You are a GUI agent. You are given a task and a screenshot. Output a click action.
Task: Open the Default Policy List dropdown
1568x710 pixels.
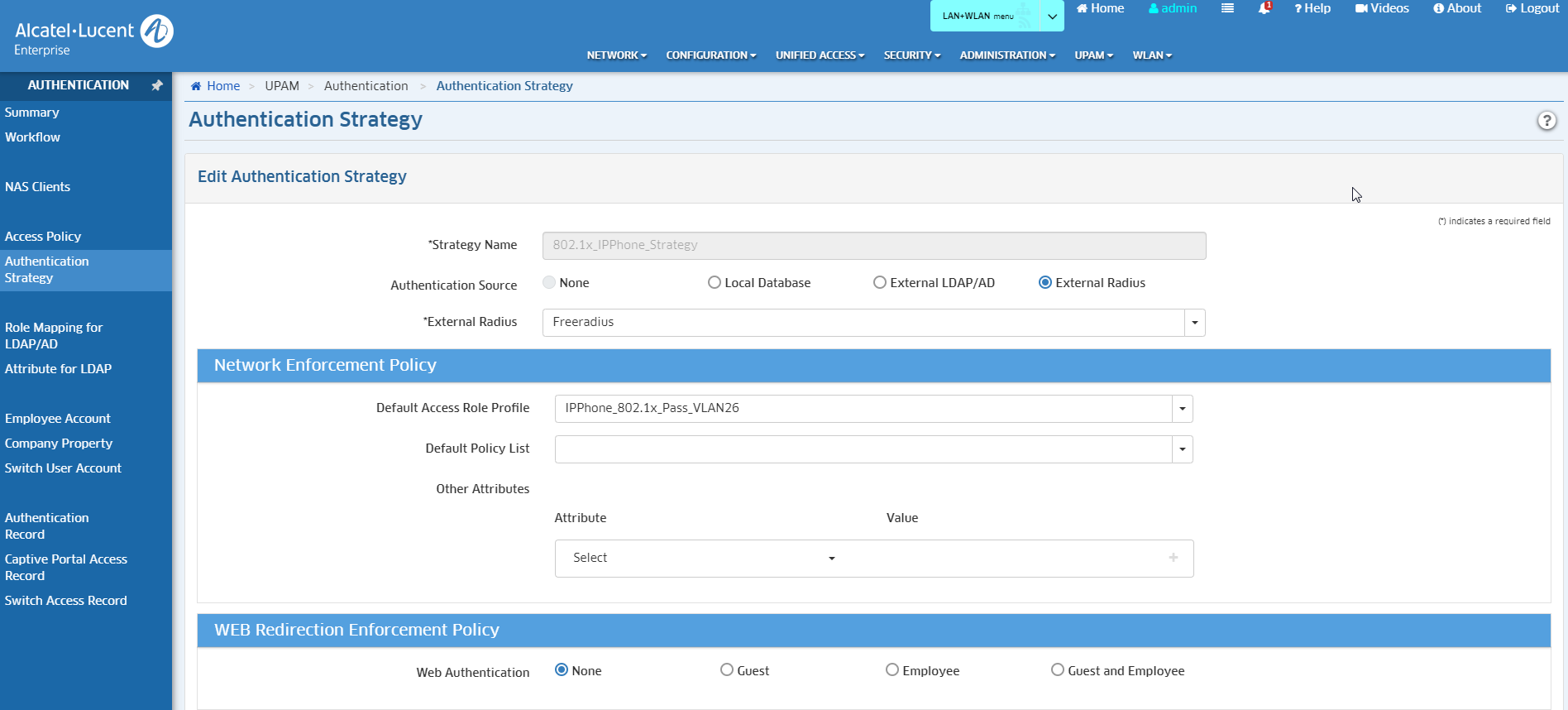point(1182,449)
